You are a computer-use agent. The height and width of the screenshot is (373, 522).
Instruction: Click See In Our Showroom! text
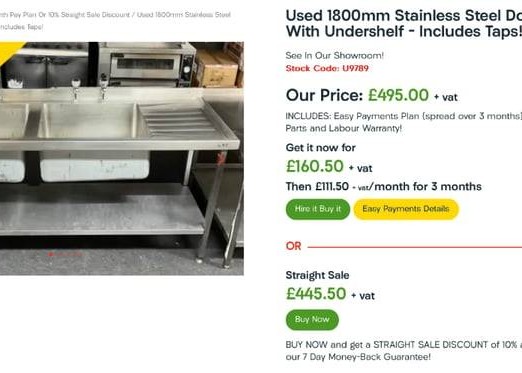click(334, 55)
